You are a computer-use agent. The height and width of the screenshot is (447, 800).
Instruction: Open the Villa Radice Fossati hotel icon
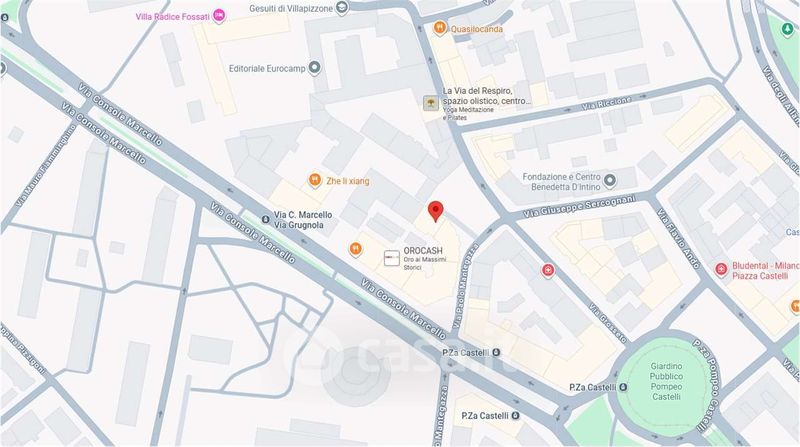click(219, 16)
